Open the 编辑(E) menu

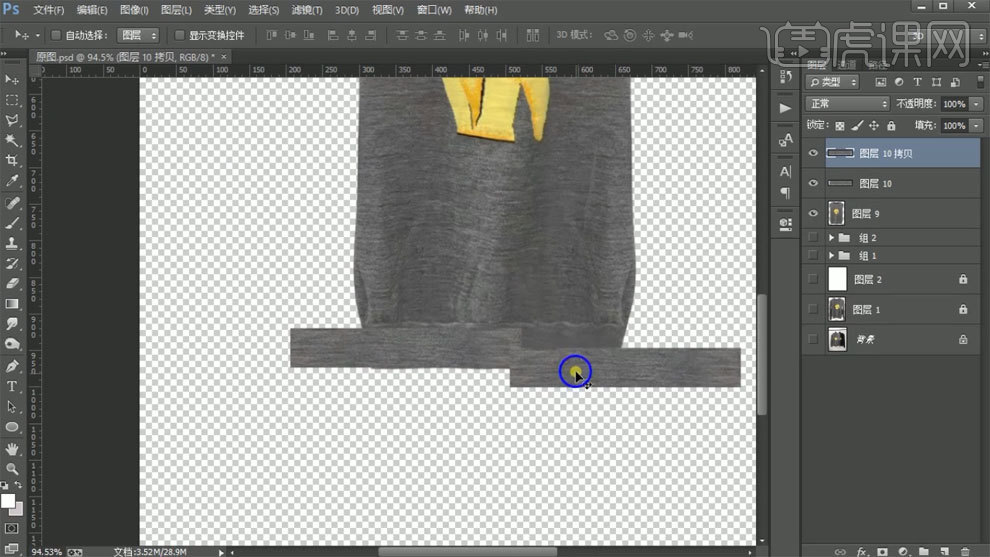tap(92, 10)
